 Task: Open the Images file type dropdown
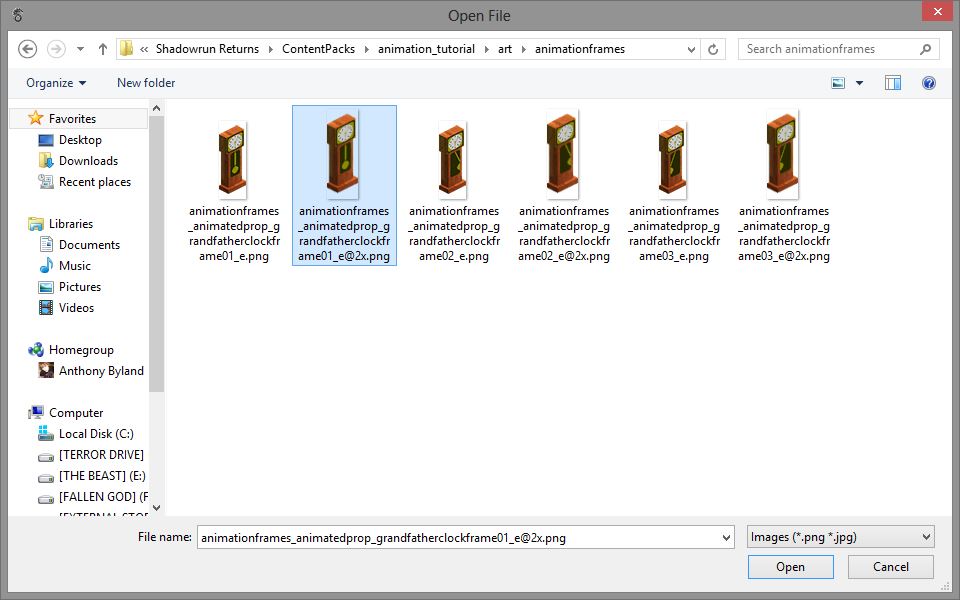click(x=841, y=537)
